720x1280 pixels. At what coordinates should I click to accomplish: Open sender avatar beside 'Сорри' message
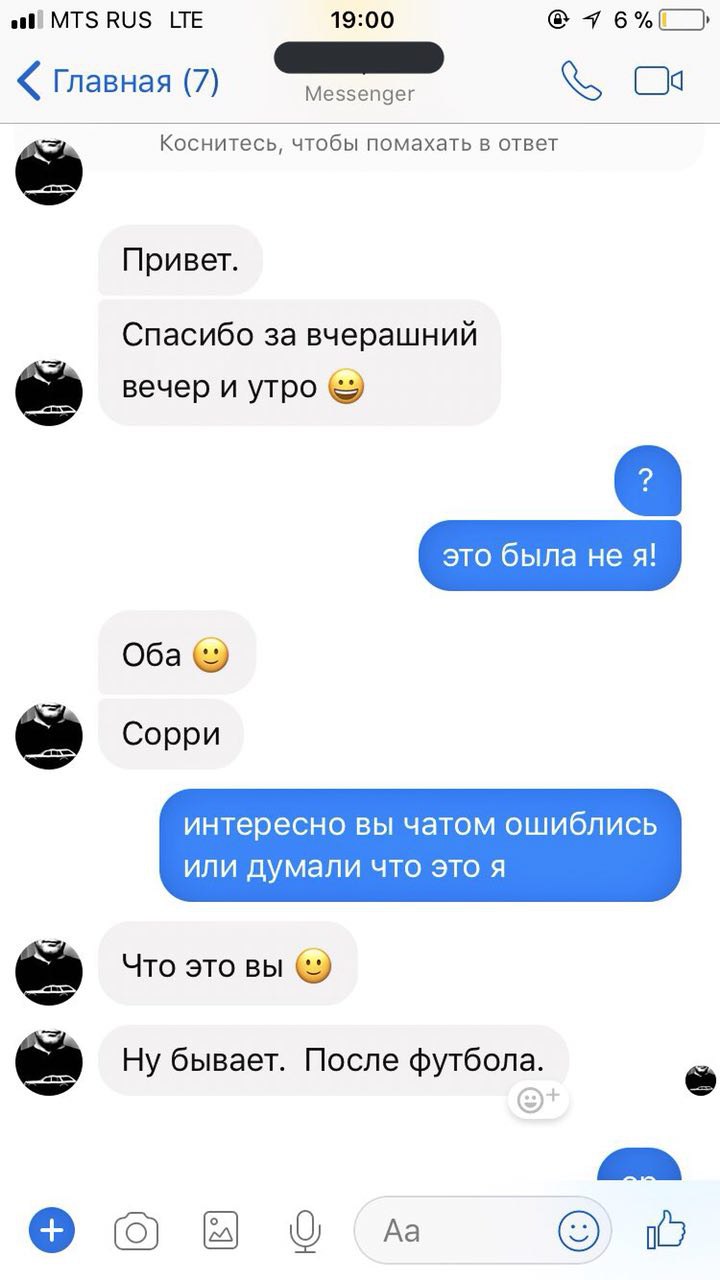click(48, 736)
